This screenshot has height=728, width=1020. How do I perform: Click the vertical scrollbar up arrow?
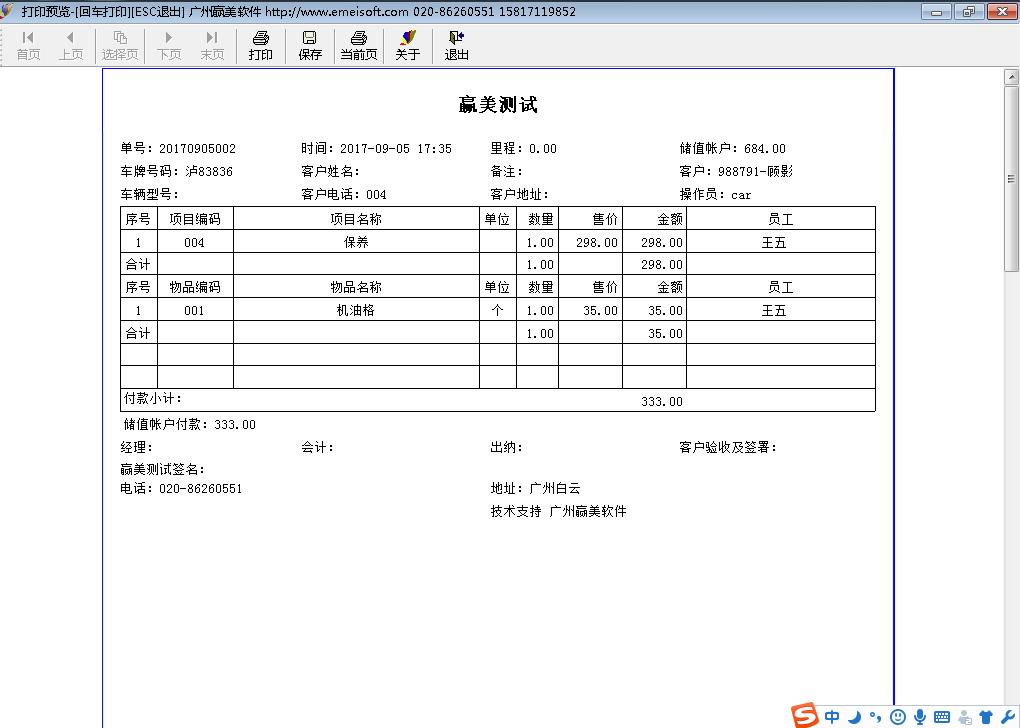[1011, 76]
